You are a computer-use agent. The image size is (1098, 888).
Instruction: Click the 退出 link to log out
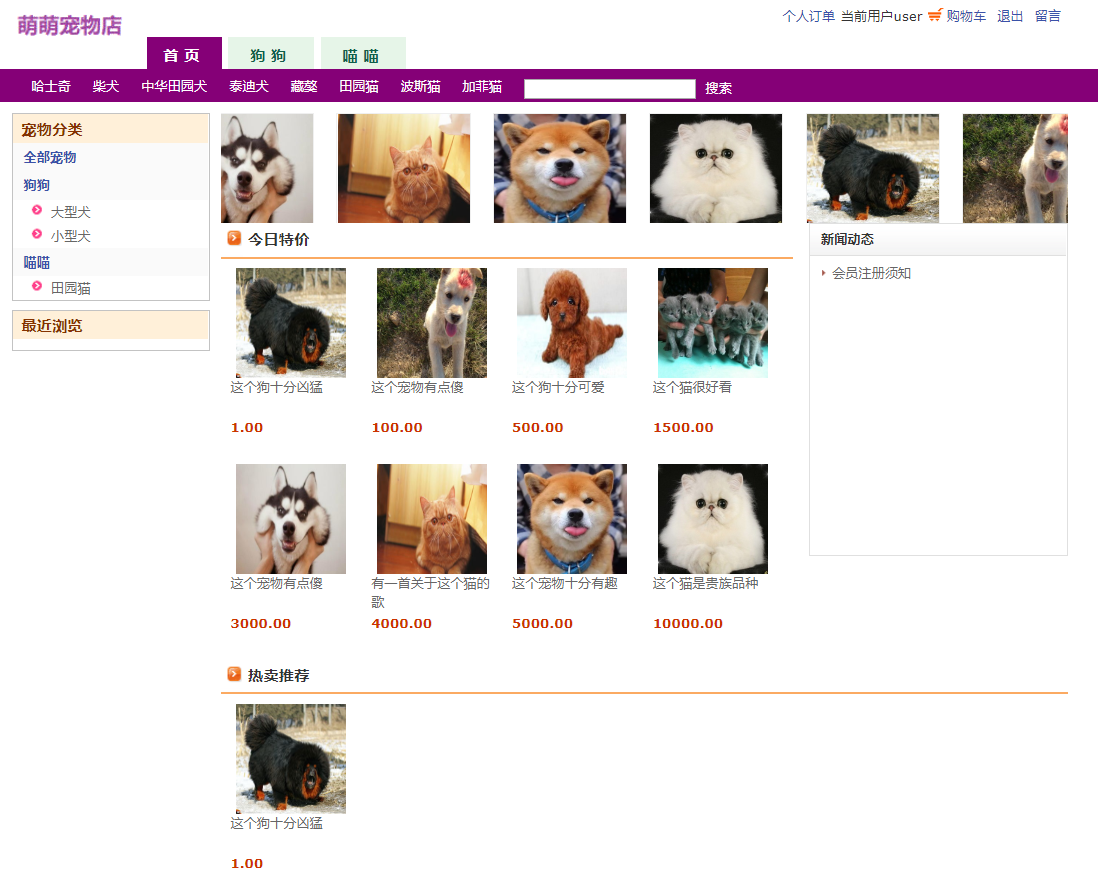[1009, 16]
